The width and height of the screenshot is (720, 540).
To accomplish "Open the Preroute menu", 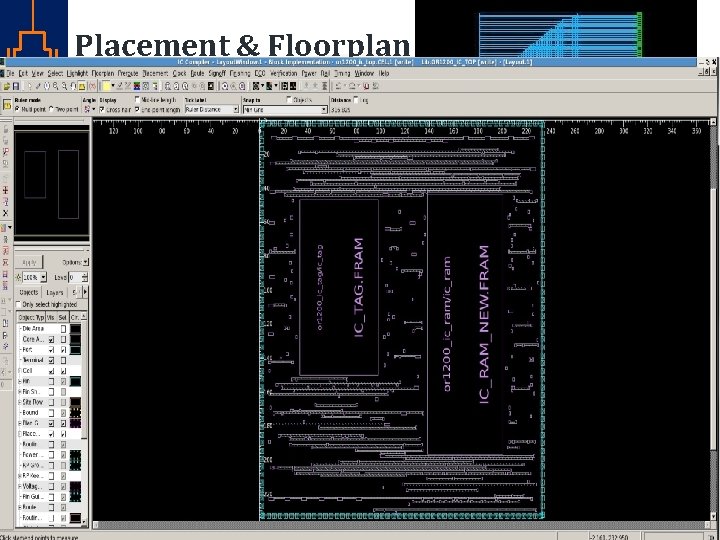I will tap(128, 73).
